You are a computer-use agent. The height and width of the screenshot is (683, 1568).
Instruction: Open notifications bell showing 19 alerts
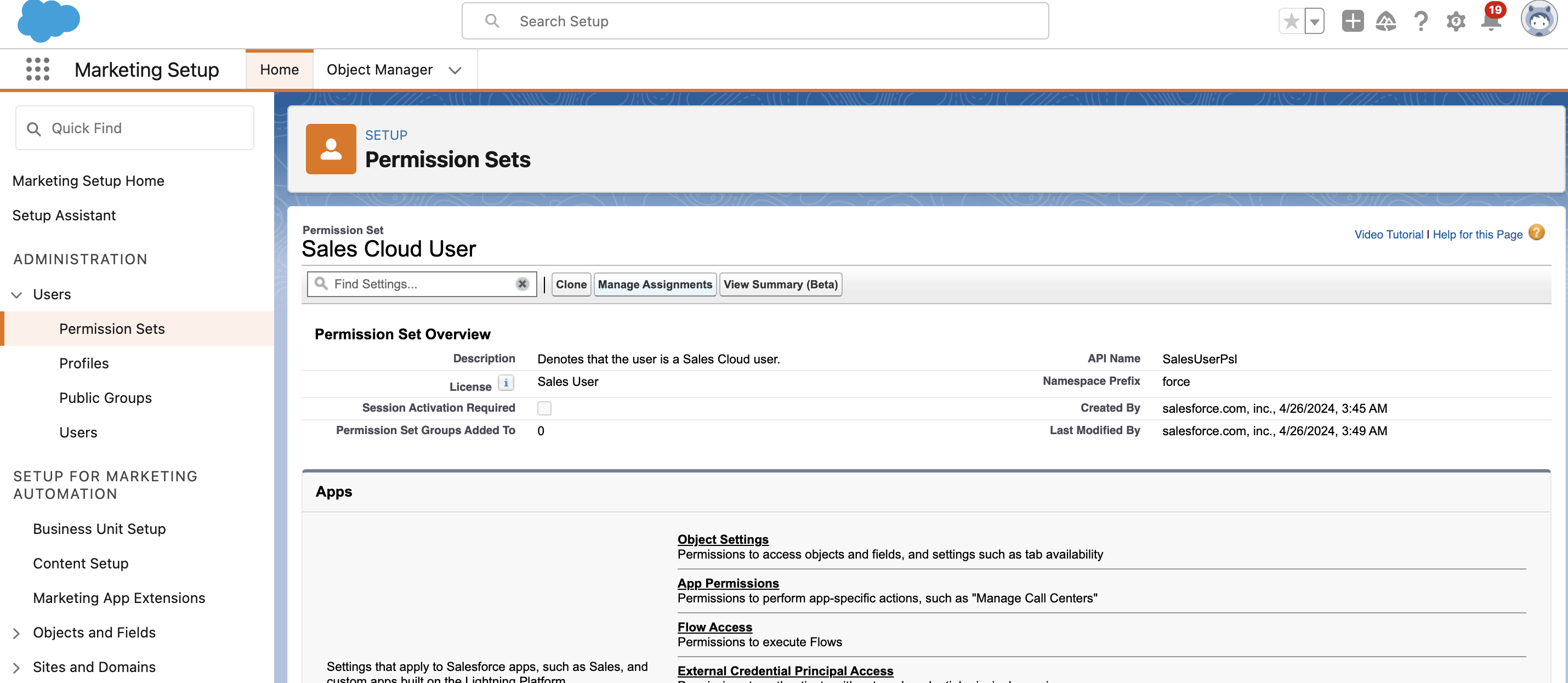point(1490,22)
